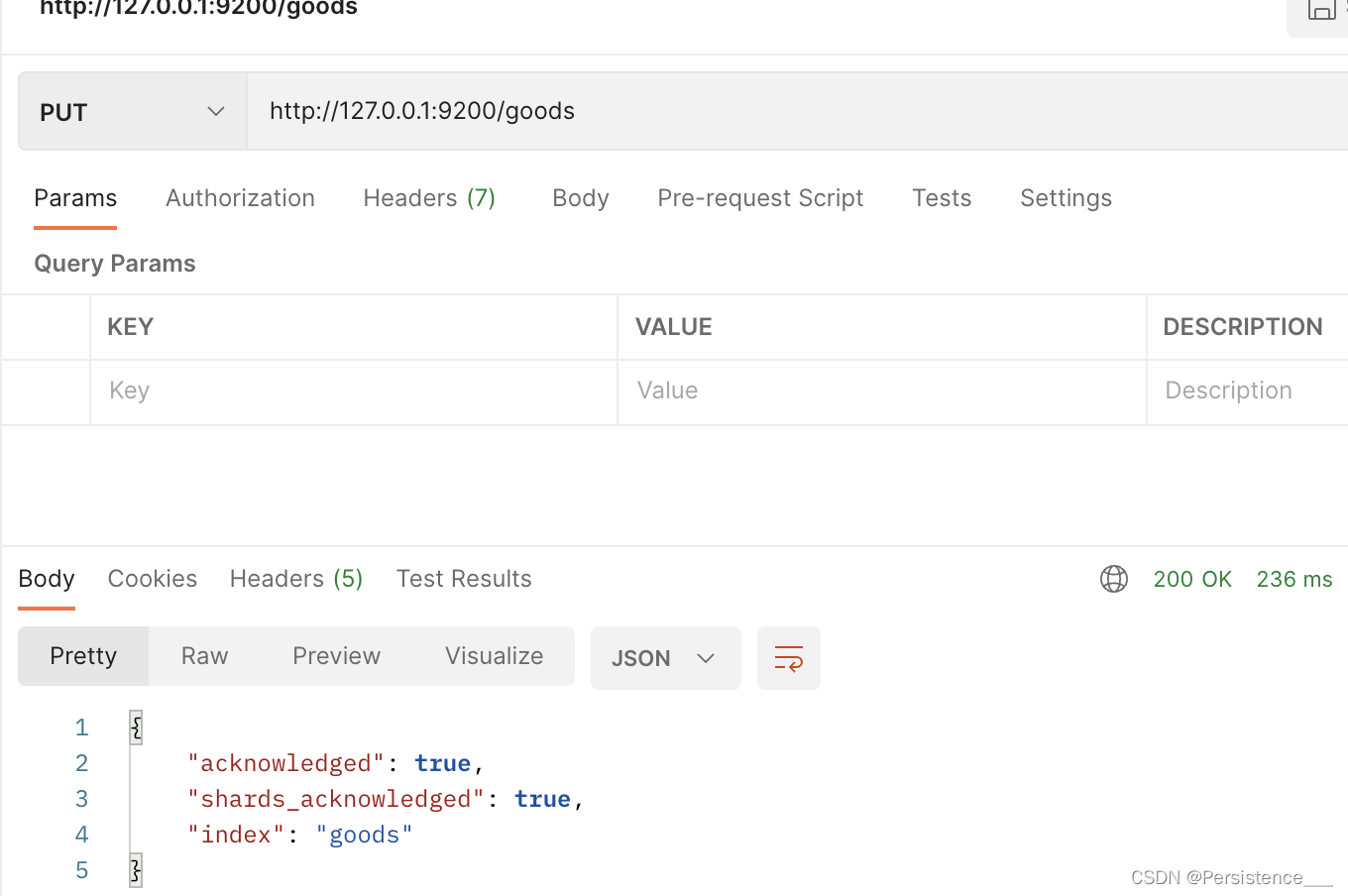The image size is (1348, 896).
Task: Click the Value input cell in Query Params
Action: 882,392
